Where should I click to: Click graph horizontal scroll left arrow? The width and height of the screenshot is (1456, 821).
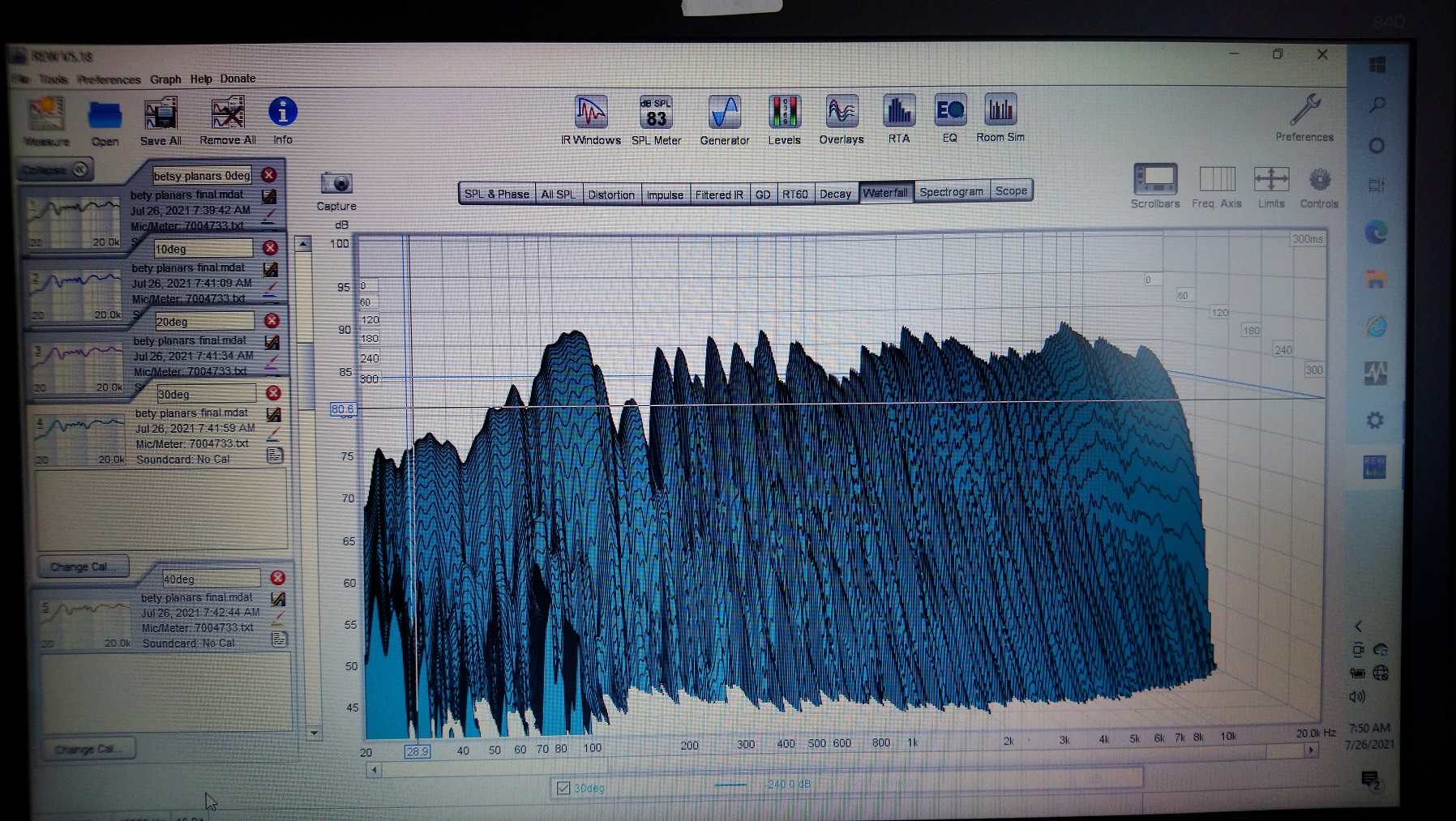click(x=374, y=770)
